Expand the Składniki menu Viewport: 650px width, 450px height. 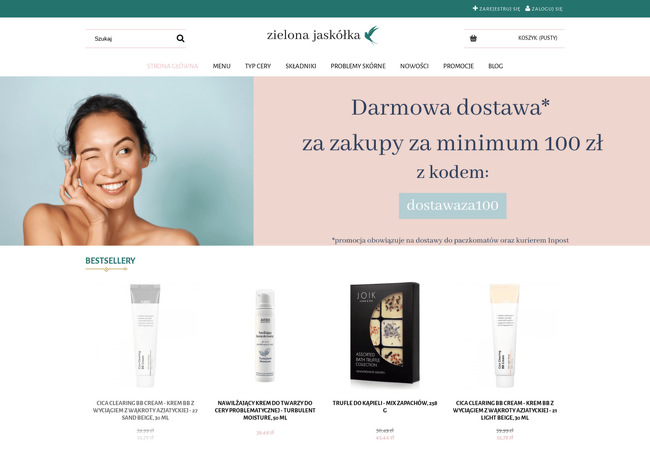(x=301, y=66)
